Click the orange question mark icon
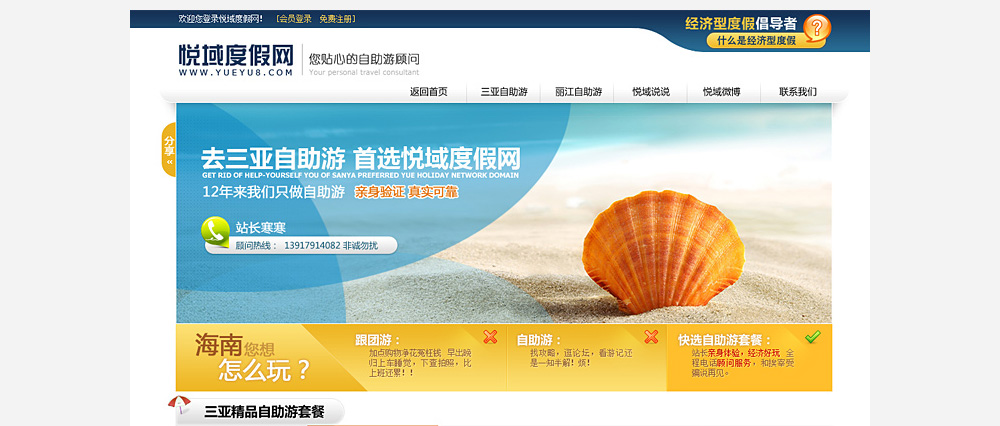Screen dimensions: 1000x426 pos(816,27)
